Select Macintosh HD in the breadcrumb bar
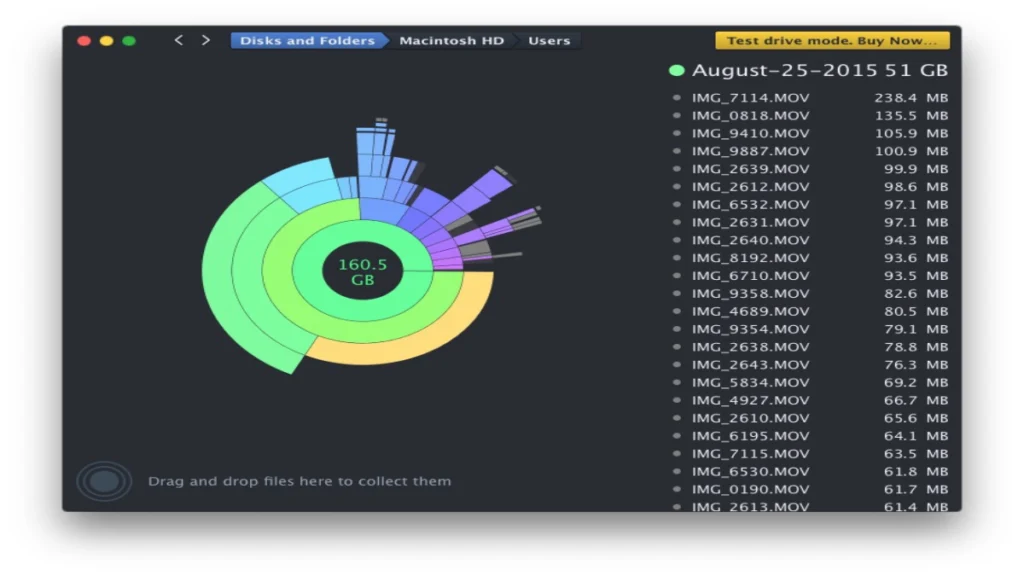This screenshot has width=1024, height=576. [x=451, y=40]
